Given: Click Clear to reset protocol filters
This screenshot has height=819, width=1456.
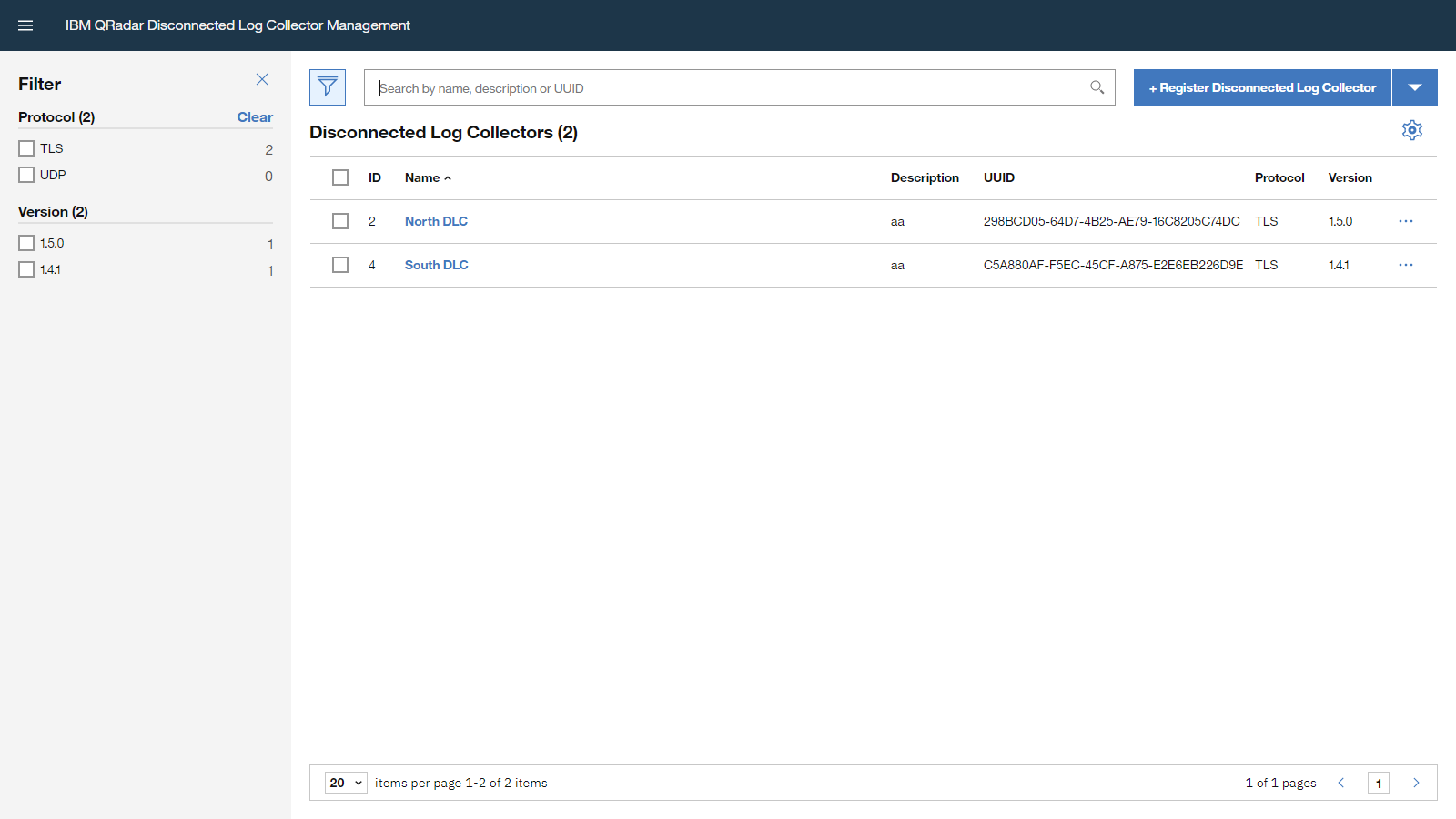Looking at the screenshot, I should 254,116.
